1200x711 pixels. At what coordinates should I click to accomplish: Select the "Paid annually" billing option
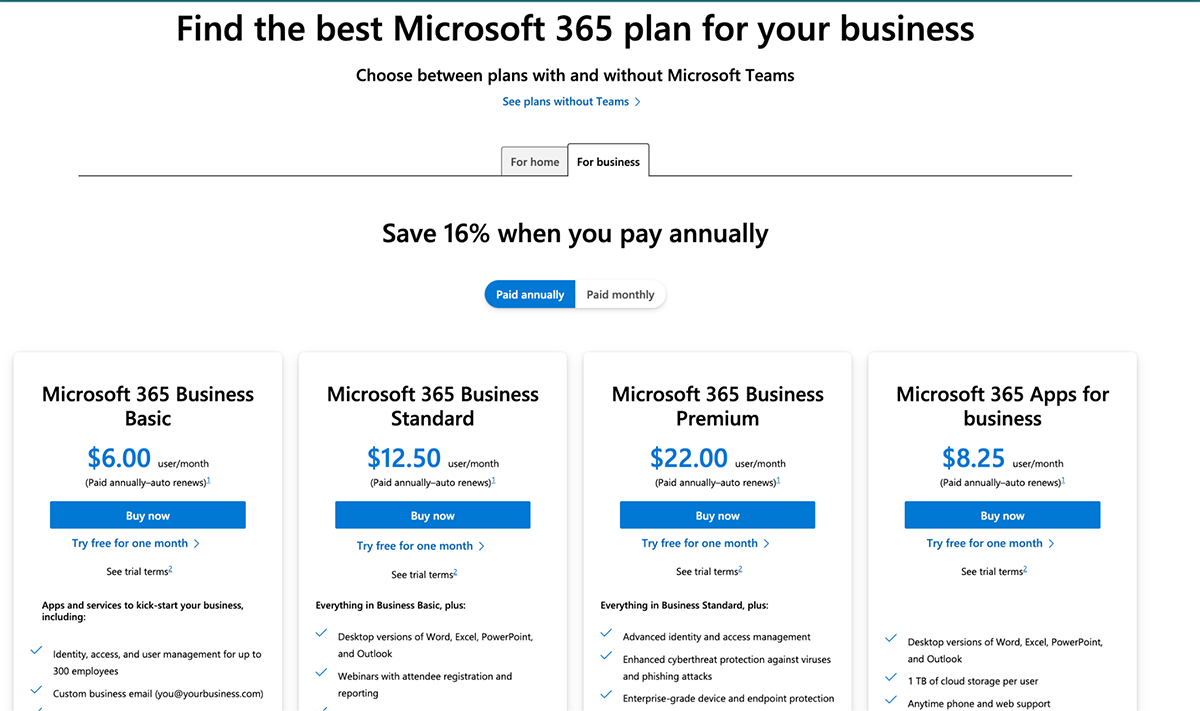[x=529, y=294]
